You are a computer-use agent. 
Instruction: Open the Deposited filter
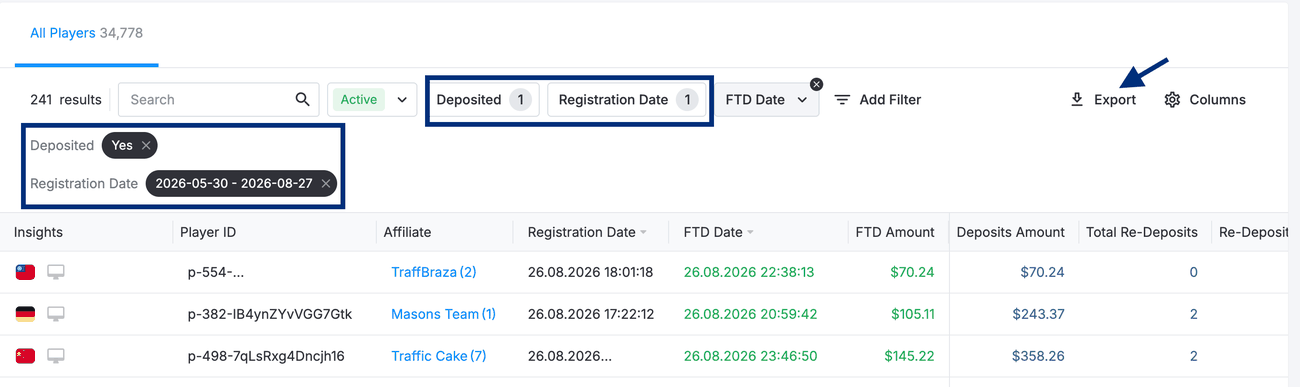(x=483, y=100)
